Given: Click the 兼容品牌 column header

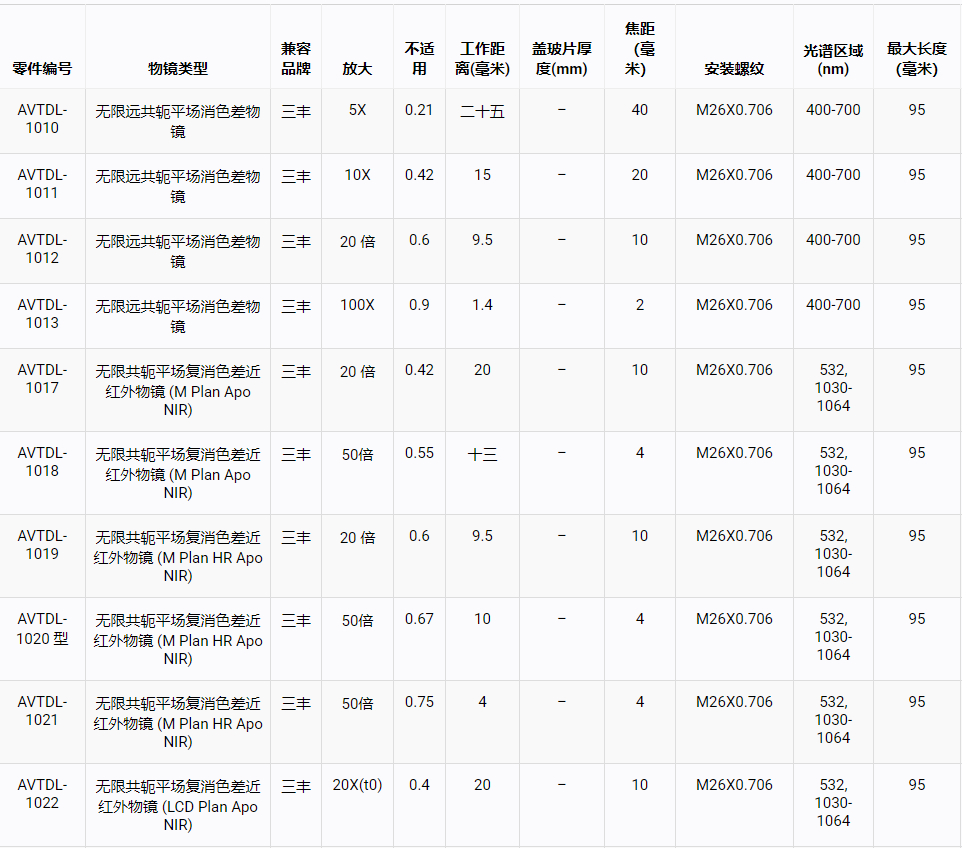Looking at the screenshot, I should 296,58.
